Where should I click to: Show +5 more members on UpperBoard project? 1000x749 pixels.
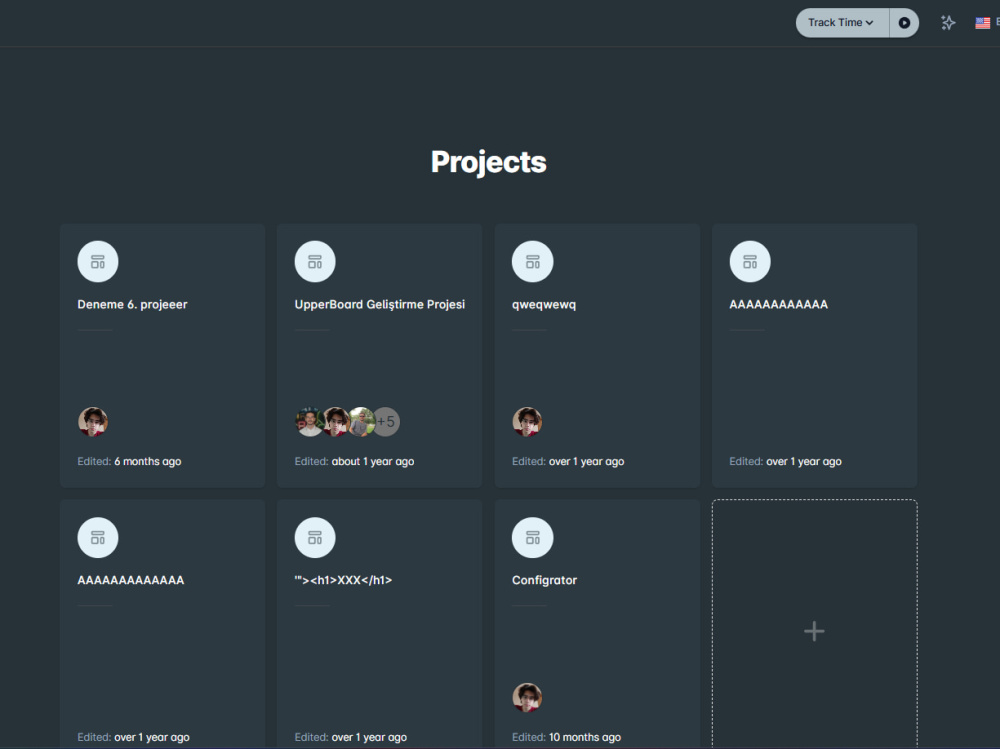pos(386,422)
